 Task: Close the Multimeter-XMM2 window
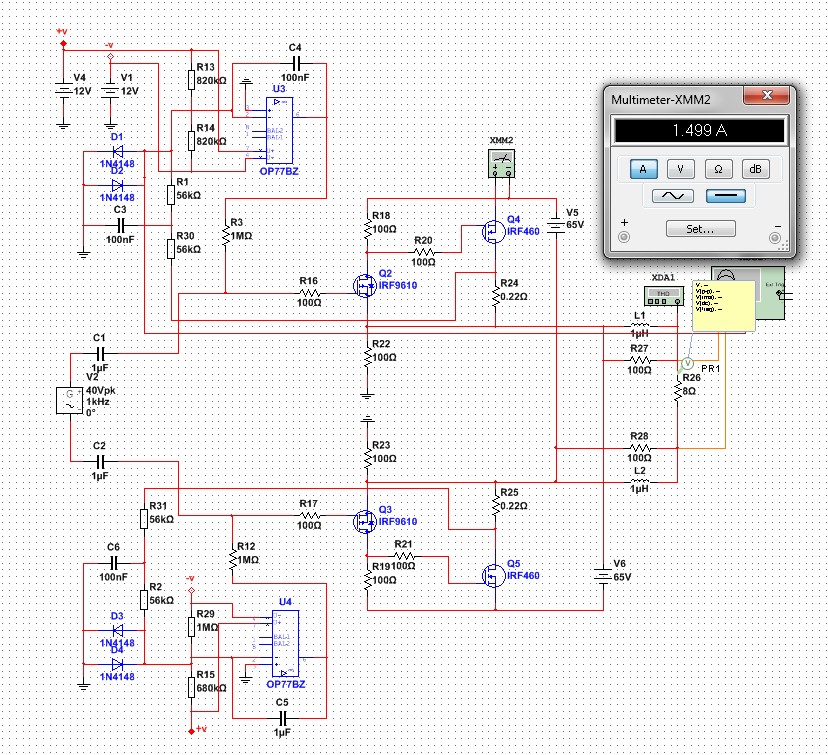click(766, 96)
